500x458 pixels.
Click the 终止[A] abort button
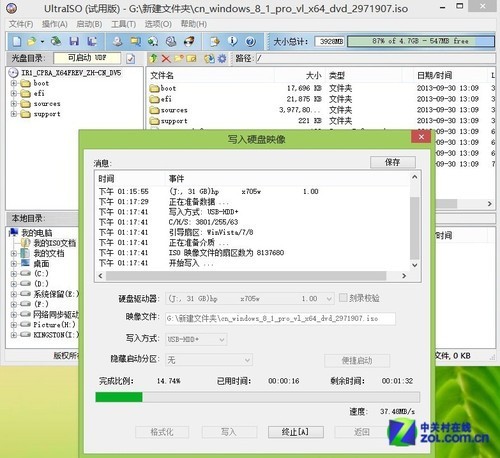point(295,432)
